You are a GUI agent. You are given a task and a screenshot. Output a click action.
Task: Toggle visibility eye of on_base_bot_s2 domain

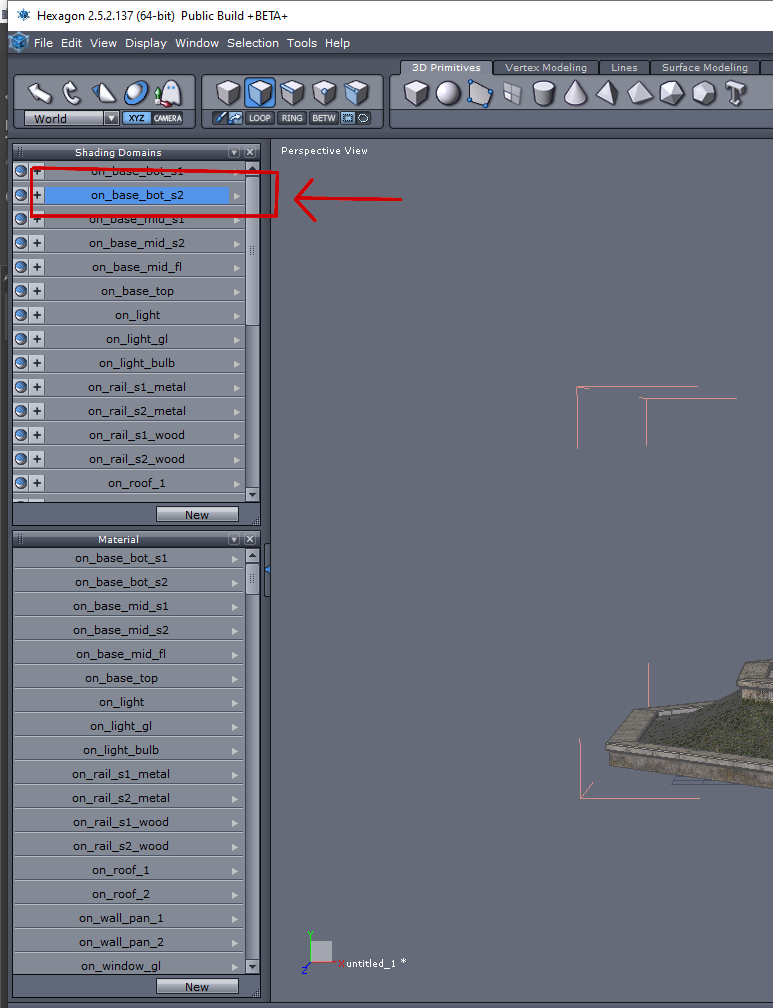pyautogui.click(x=21, y=195)
